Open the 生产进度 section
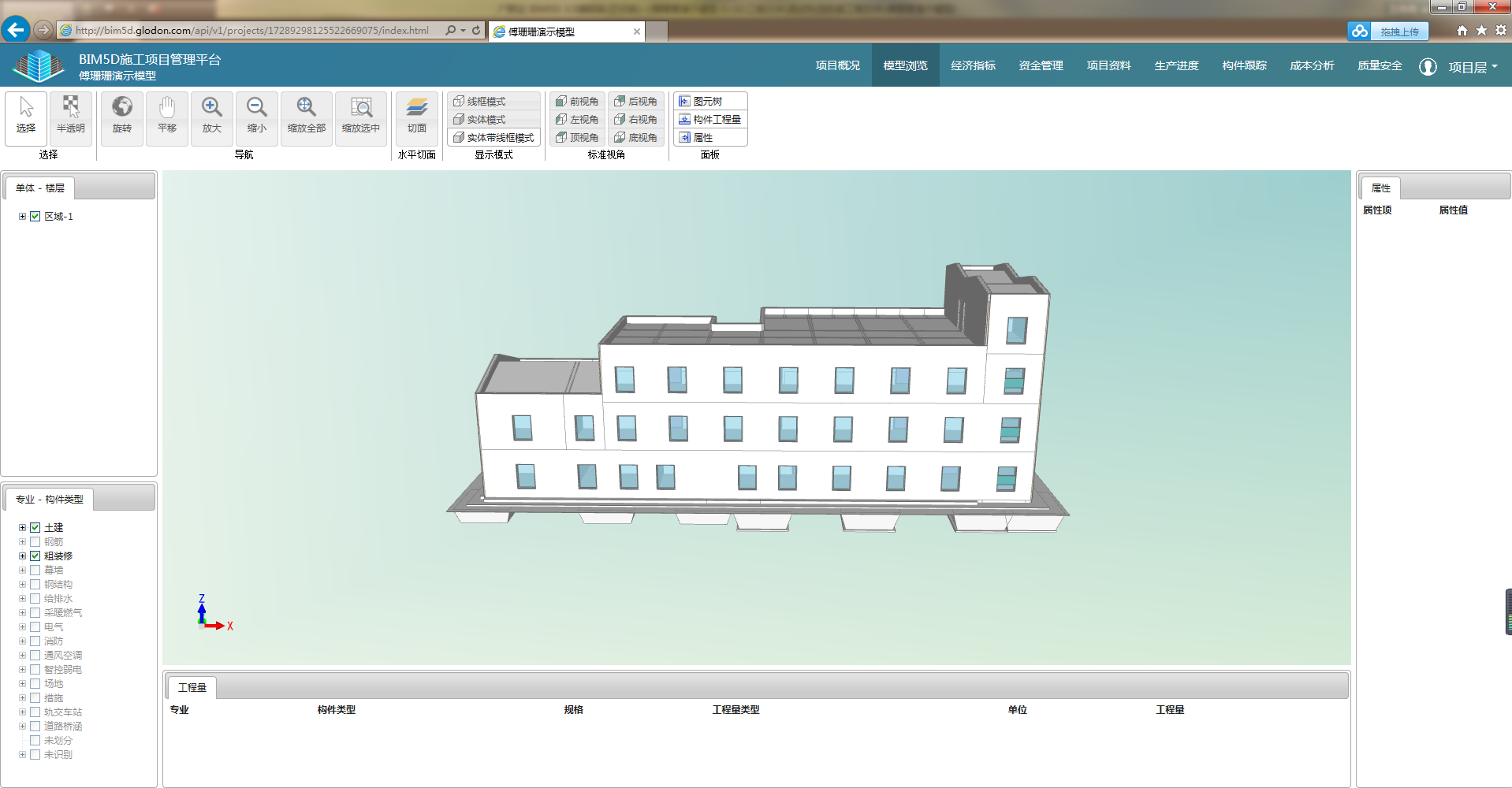The height and width of the screenshot is (788, 1512). click(1175, 65)
